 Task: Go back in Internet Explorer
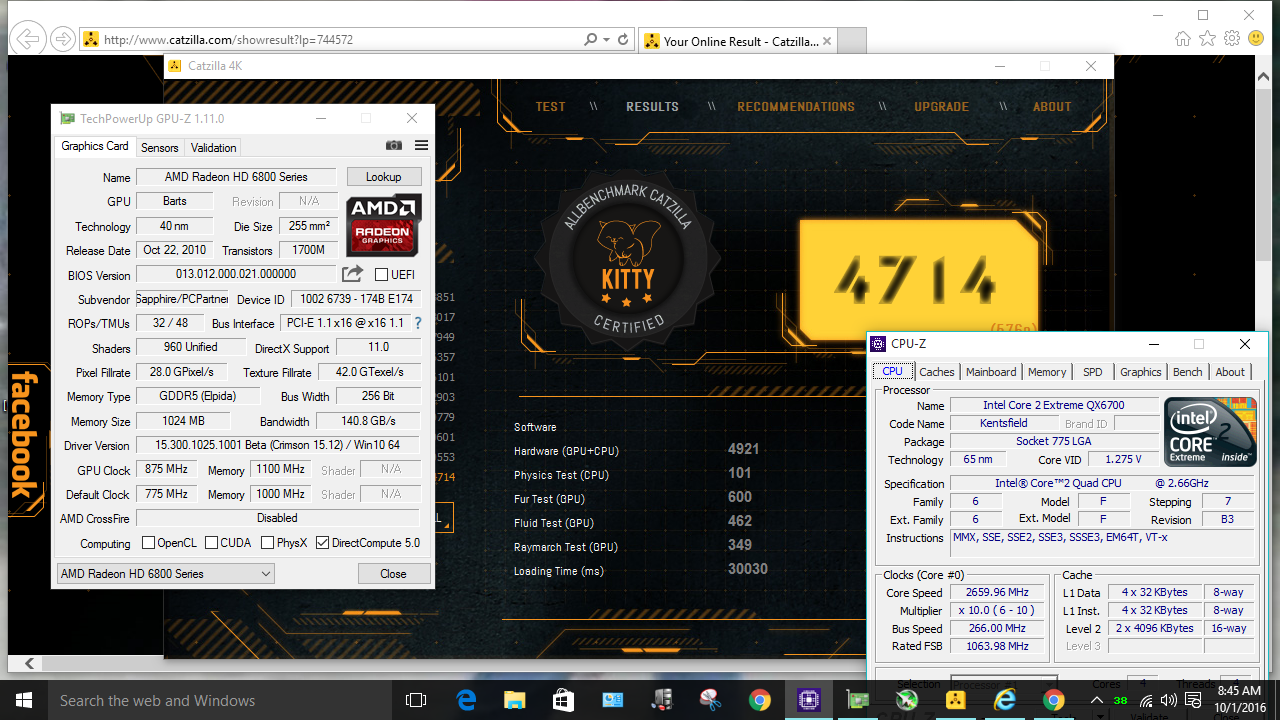pyautogui.click(x=29, y=39)
